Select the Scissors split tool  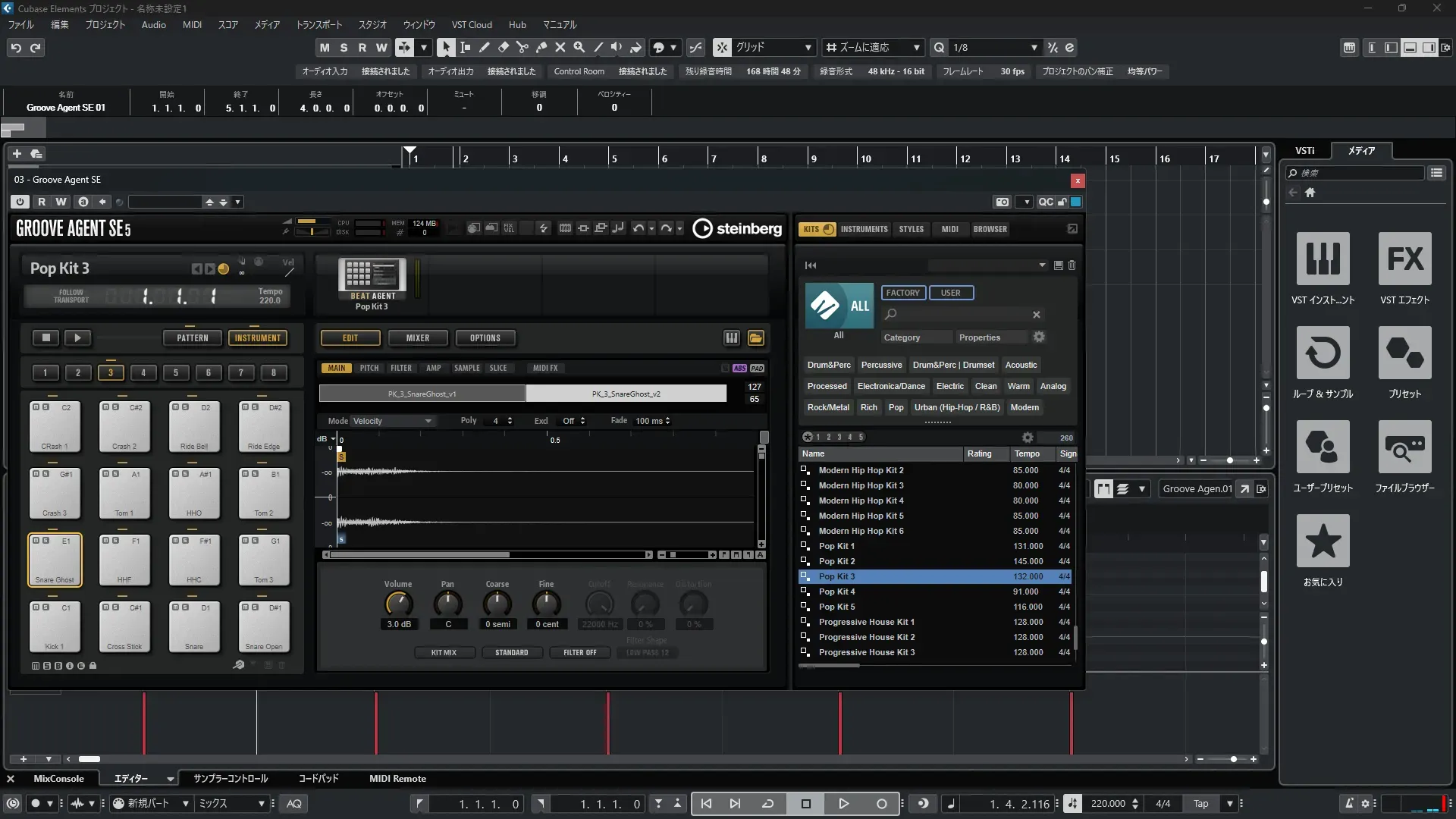pyautogui.click(x=522, y=47)
